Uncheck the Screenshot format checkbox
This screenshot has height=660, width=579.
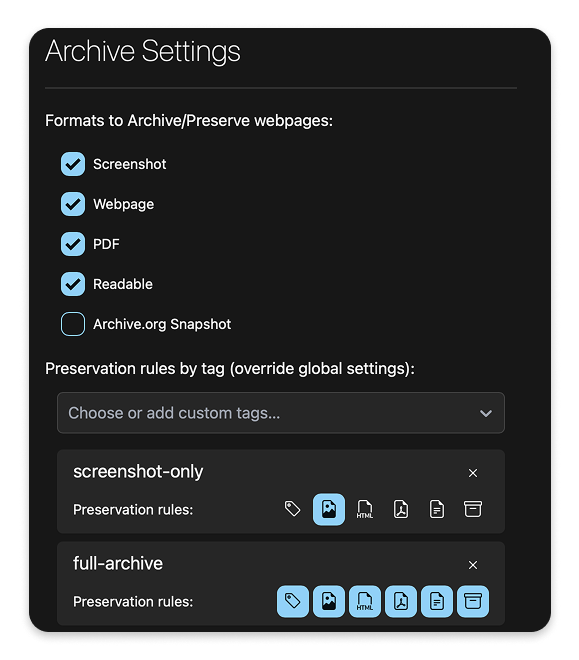pos(73,164)
